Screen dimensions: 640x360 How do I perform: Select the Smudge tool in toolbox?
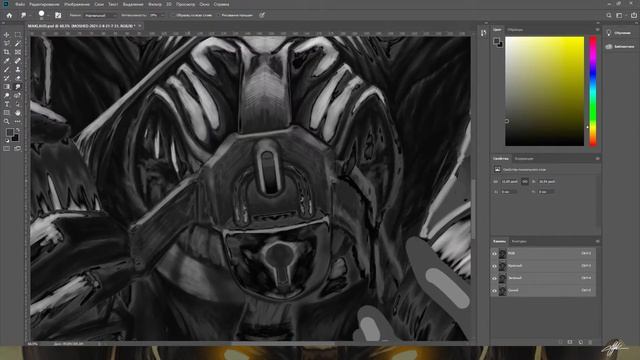pos(18,87)
